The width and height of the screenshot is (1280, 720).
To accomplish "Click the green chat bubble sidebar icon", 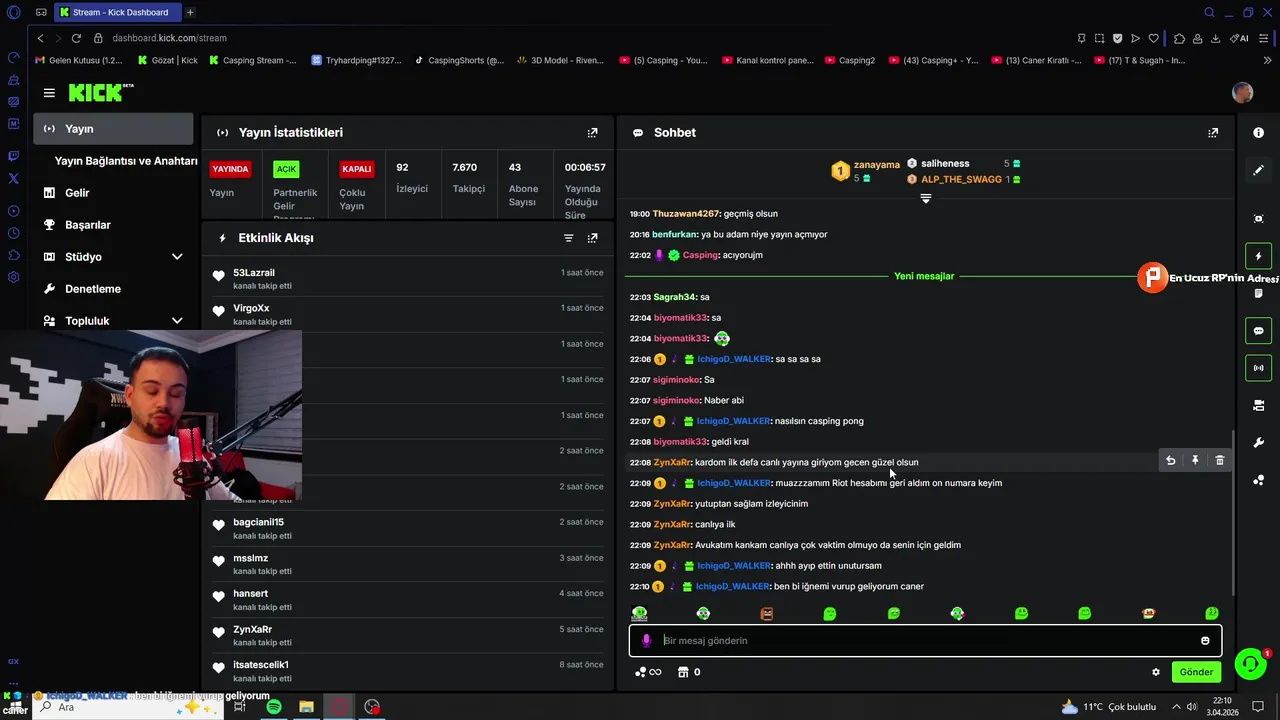I will (x=1258, y=330).
